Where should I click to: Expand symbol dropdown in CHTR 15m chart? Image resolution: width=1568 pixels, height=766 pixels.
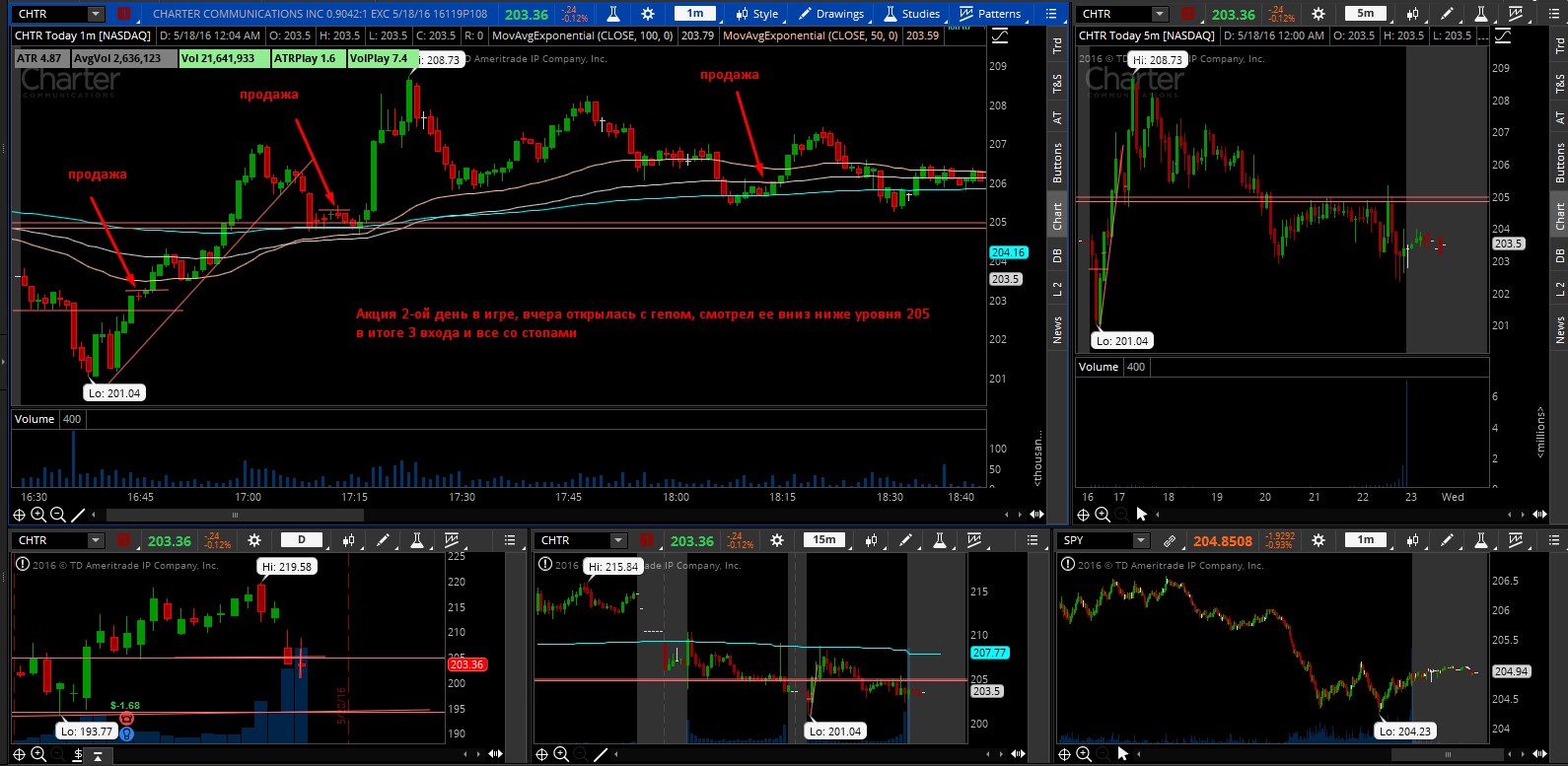(617, 540)
